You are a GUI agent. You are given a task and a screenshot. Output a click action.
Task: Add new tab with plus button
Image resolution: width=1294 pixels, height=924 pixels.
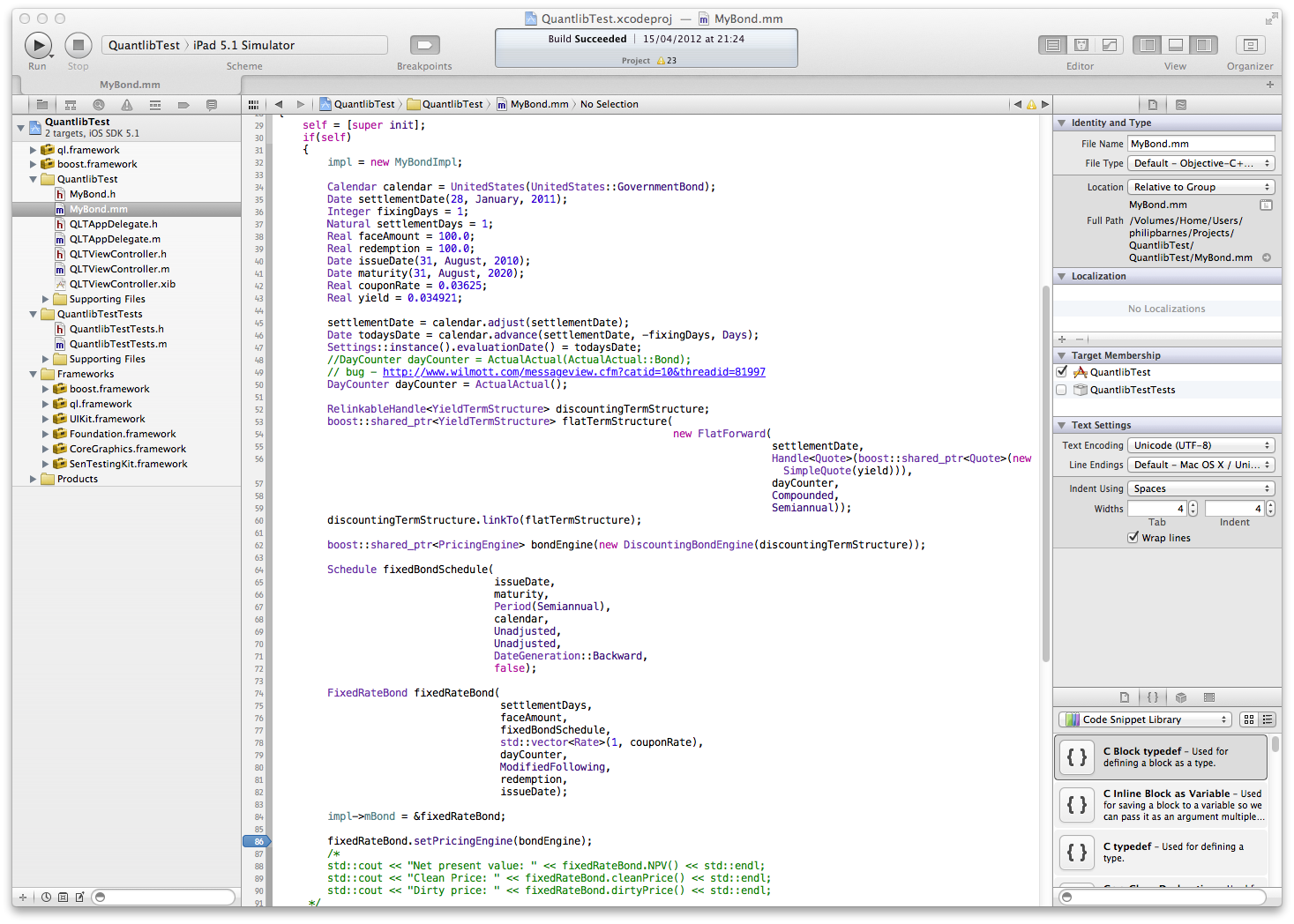tap(1270, 85)
